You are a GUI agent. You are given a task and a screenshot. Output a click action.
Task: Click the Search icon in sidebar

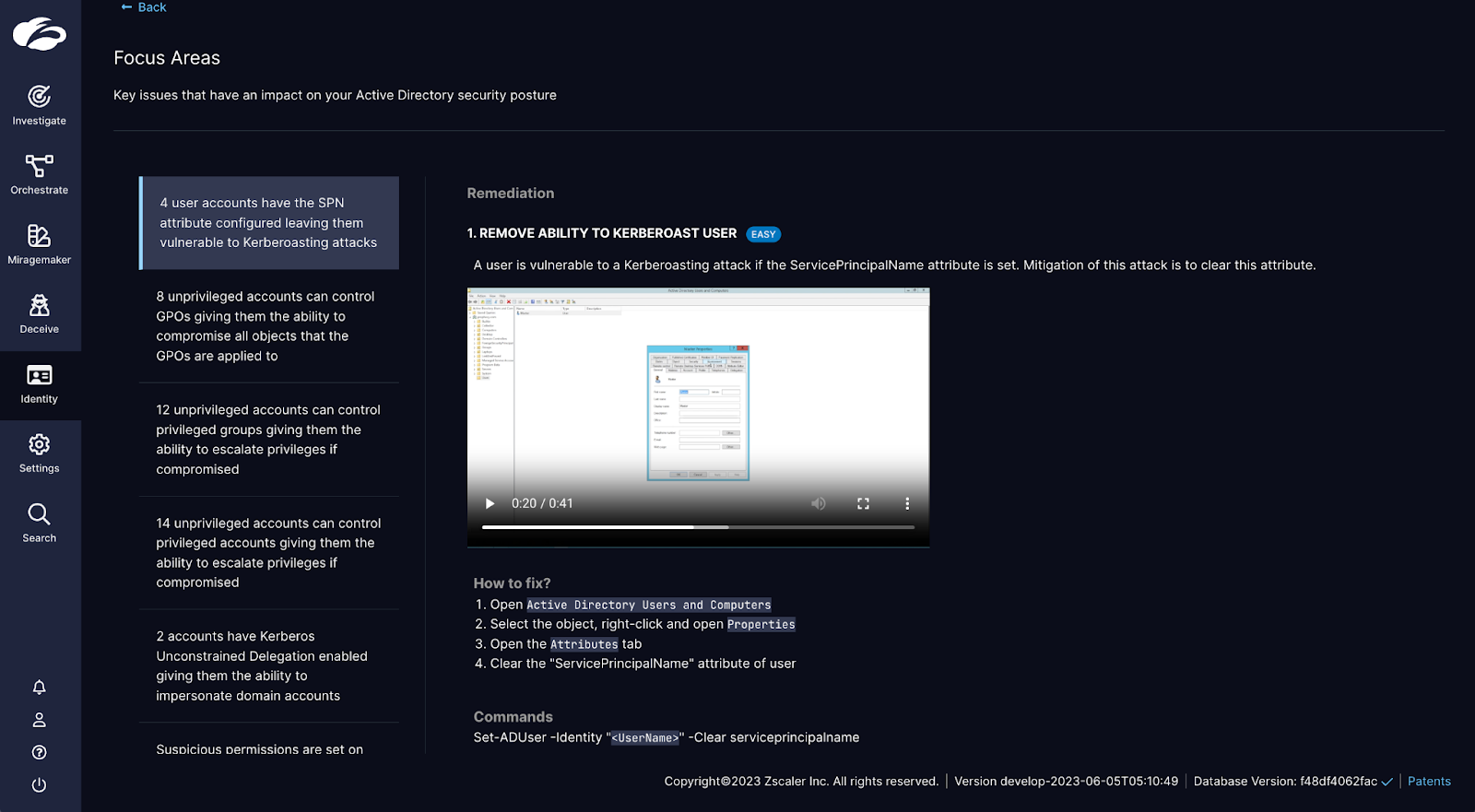(x=39, y=523)
